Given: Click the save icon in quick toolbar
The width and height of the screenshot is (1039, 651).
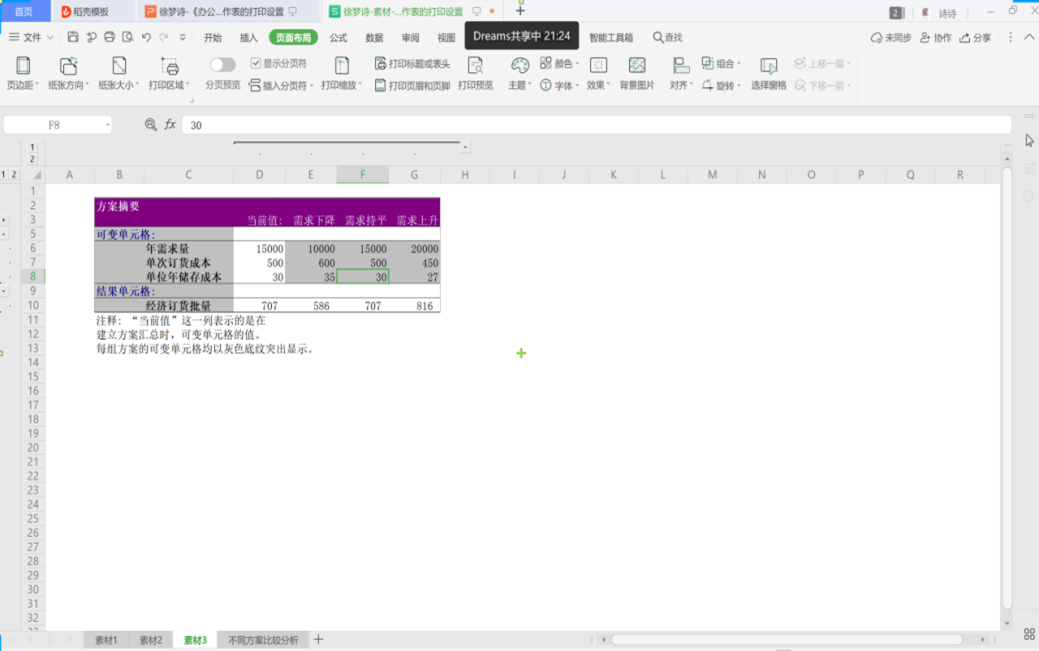Looking at the screenshot, I should pos(73,37).
